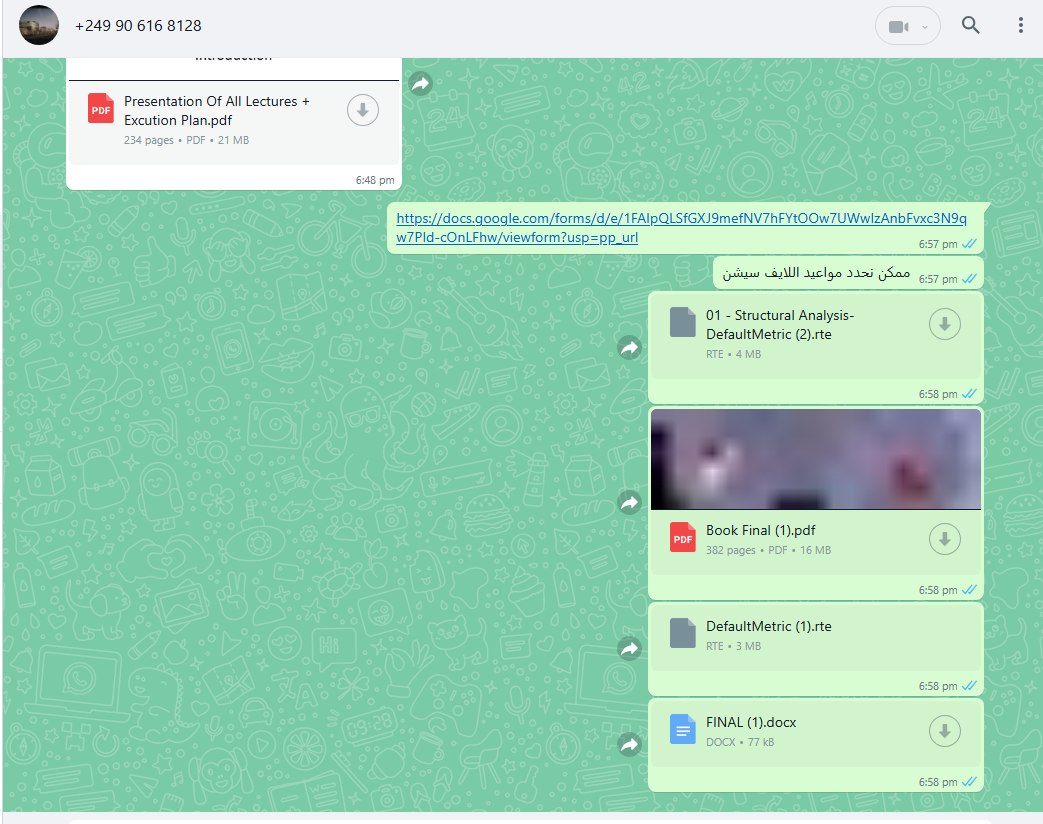This screenshot has width=1043, height=824.
Task: Click the contact number +249 90 616 8128
Action: (x=138, y=25)
